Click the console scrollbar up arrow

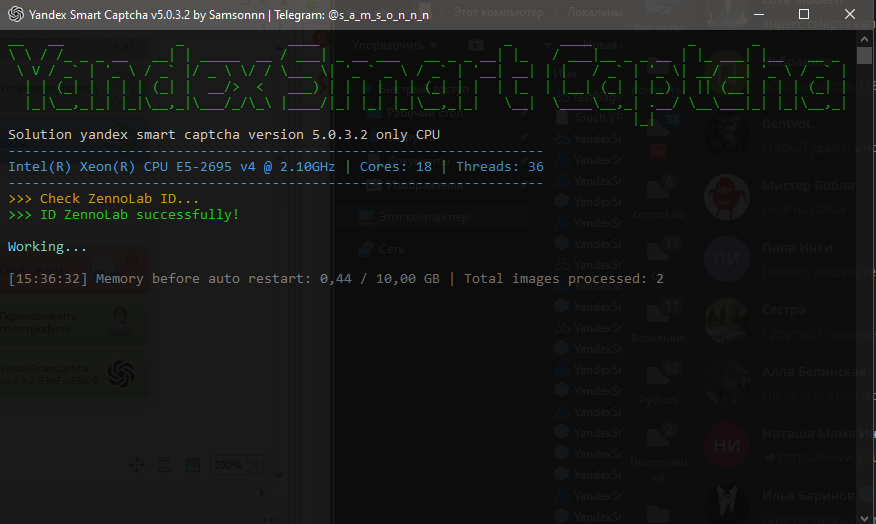point(864,39)
